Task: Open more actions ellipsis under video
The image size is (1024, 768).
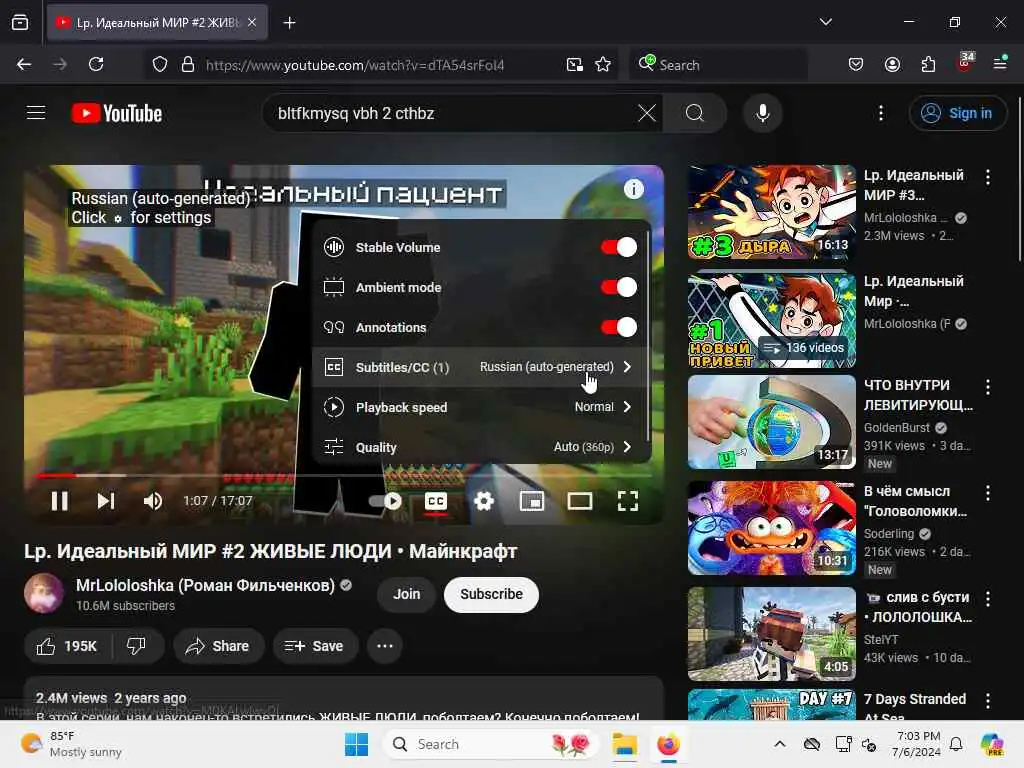Action: click(385, 646)
